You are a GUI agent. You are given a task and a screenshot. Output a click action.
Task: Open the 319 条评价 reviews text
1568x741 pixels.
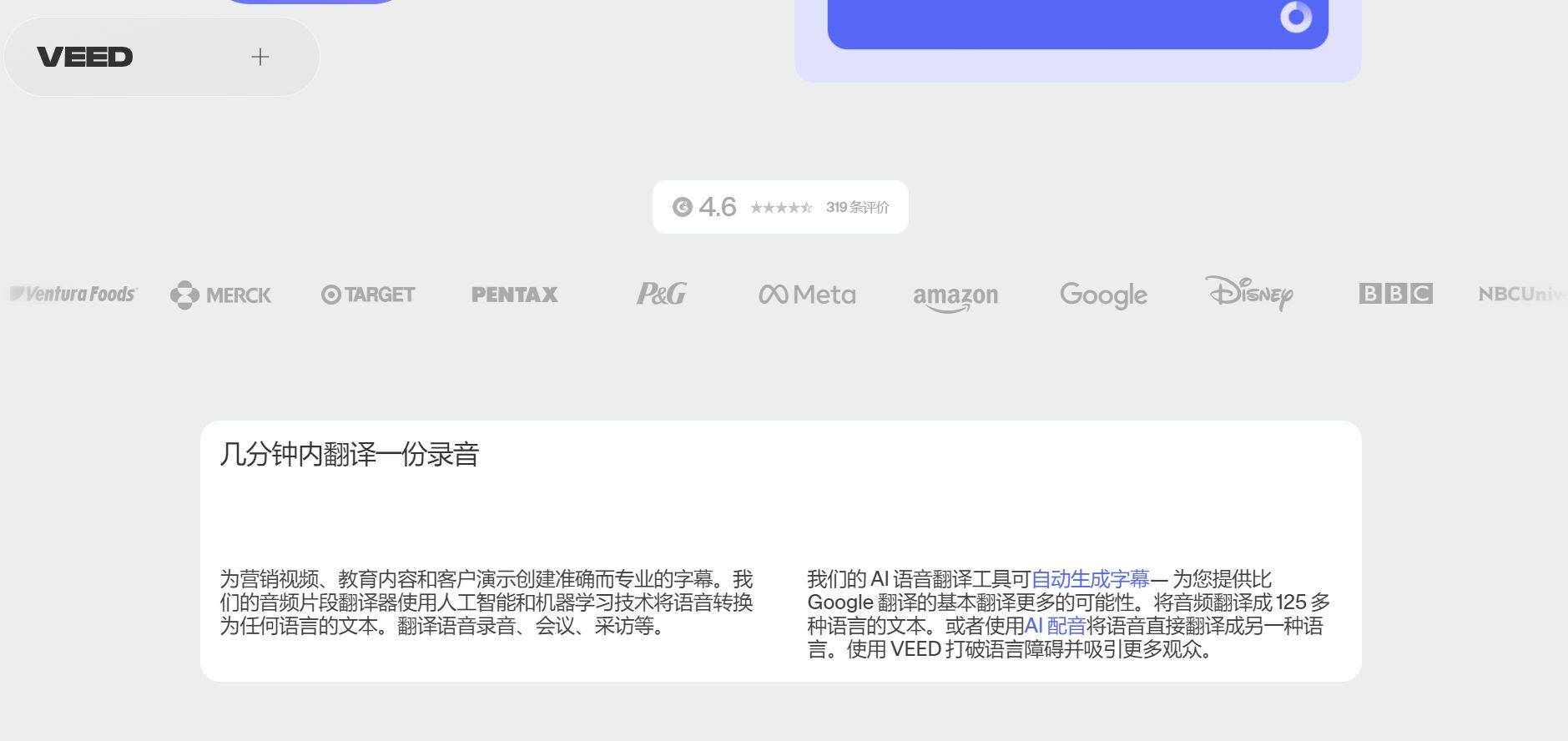coord(858,207)
